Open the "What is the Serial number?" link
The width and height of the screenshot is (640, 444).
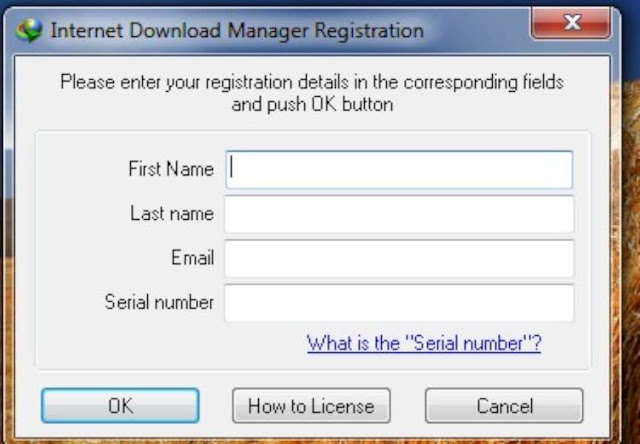click(424, 343)
